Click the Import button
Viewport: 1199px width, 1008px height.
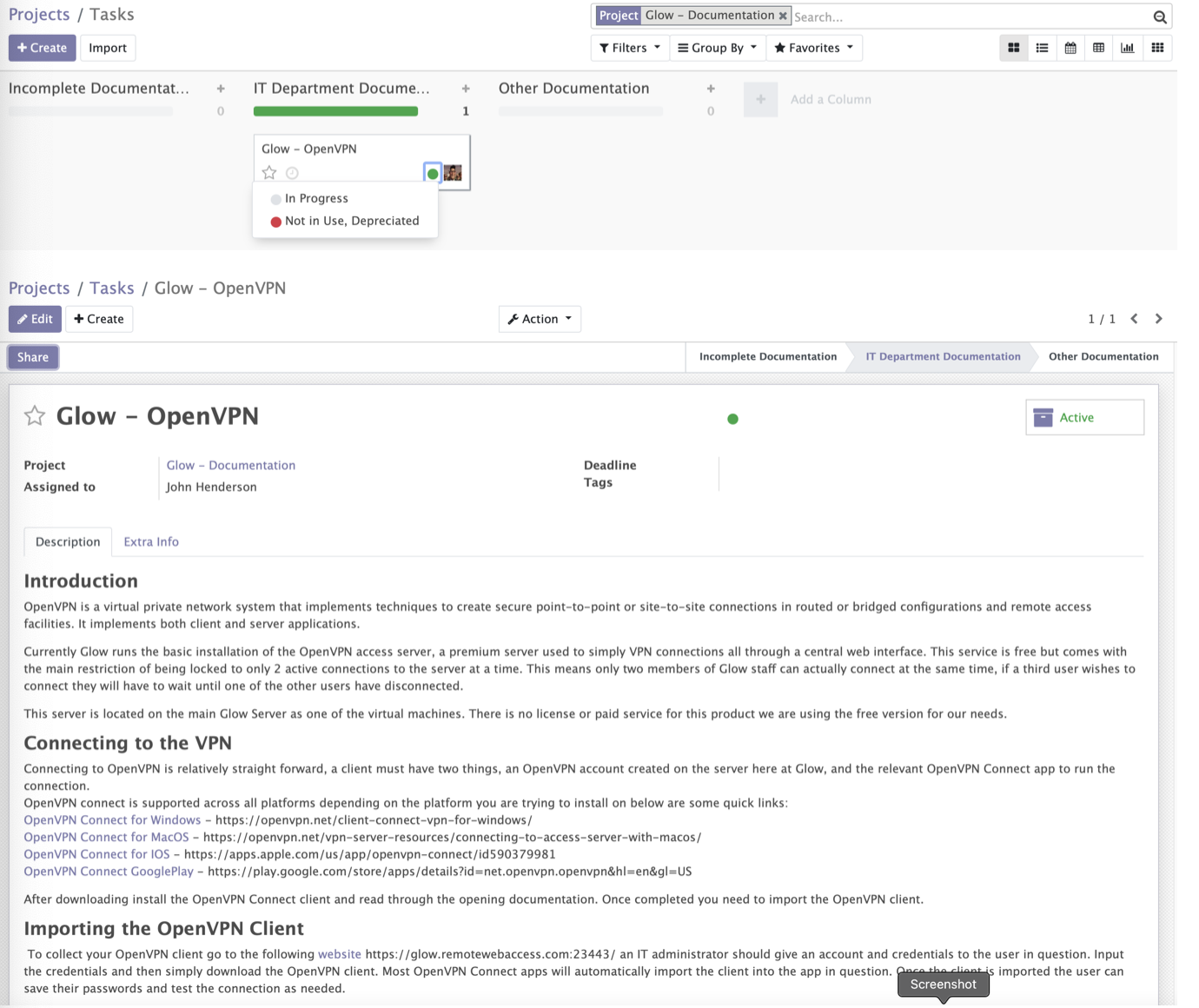[108, 48]
